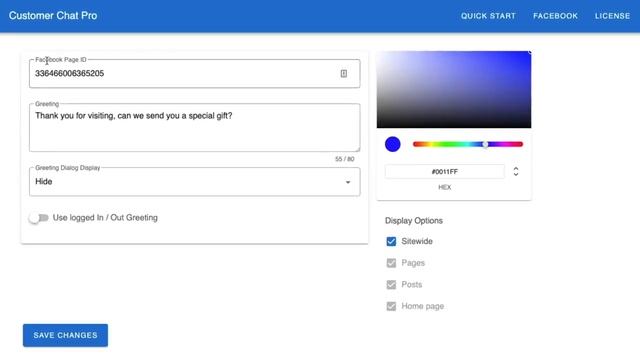Toggle the Pages checkbox

(x=391, y=263)
